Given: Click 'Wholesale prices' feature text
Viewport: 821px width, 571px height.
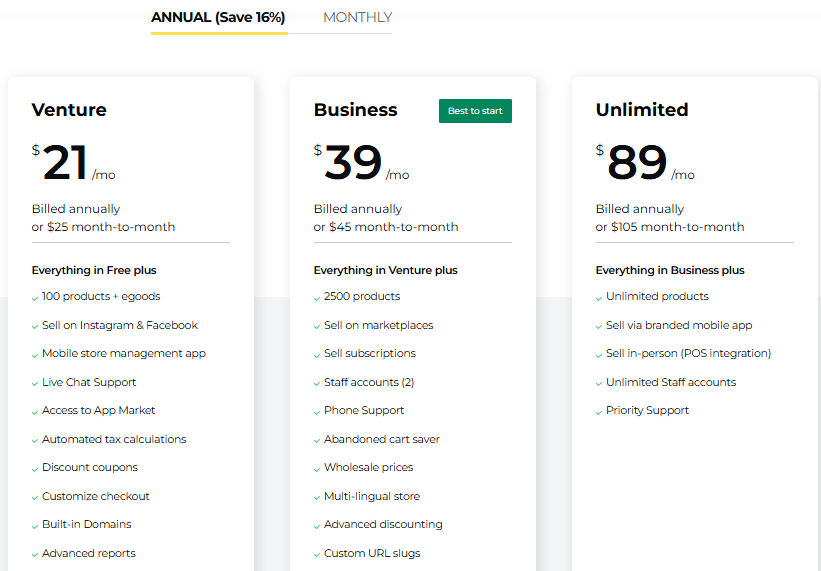Looking at the screenshot, I should (369, 467).
